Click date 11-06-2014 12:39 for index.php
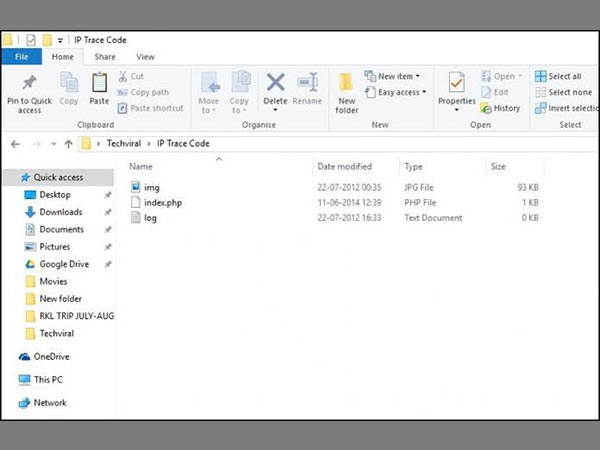600x450 pixels. (x=349, y=203)
